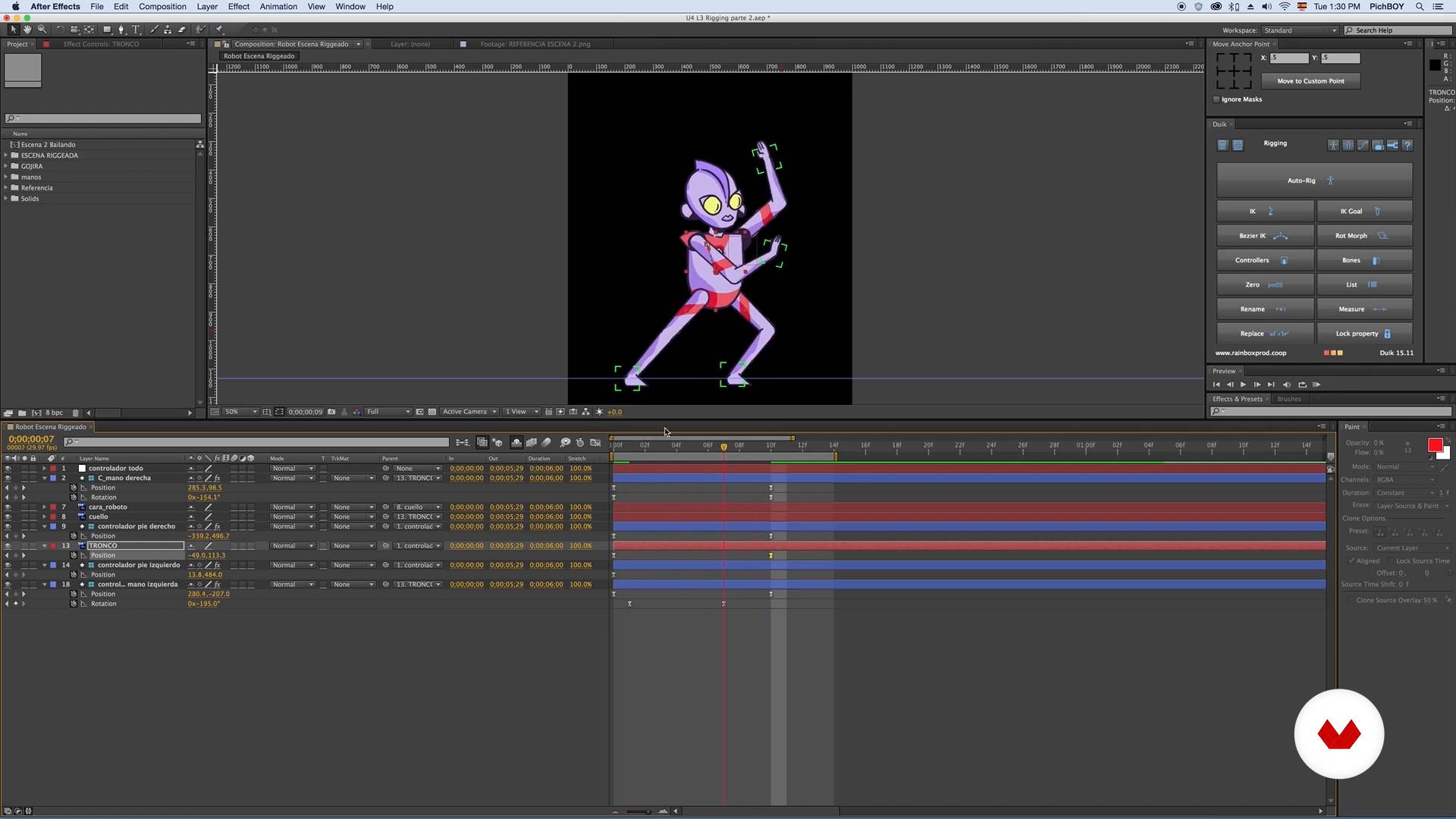
Task: Select the Pen tool
Action: [x=121, y=30]
